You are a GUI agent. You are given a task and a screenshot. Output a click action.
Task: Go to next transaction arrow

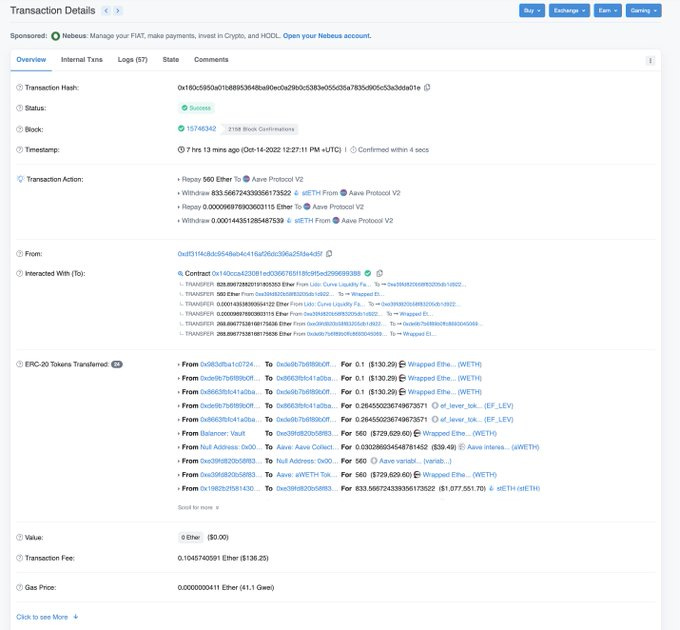pos(118,11)
